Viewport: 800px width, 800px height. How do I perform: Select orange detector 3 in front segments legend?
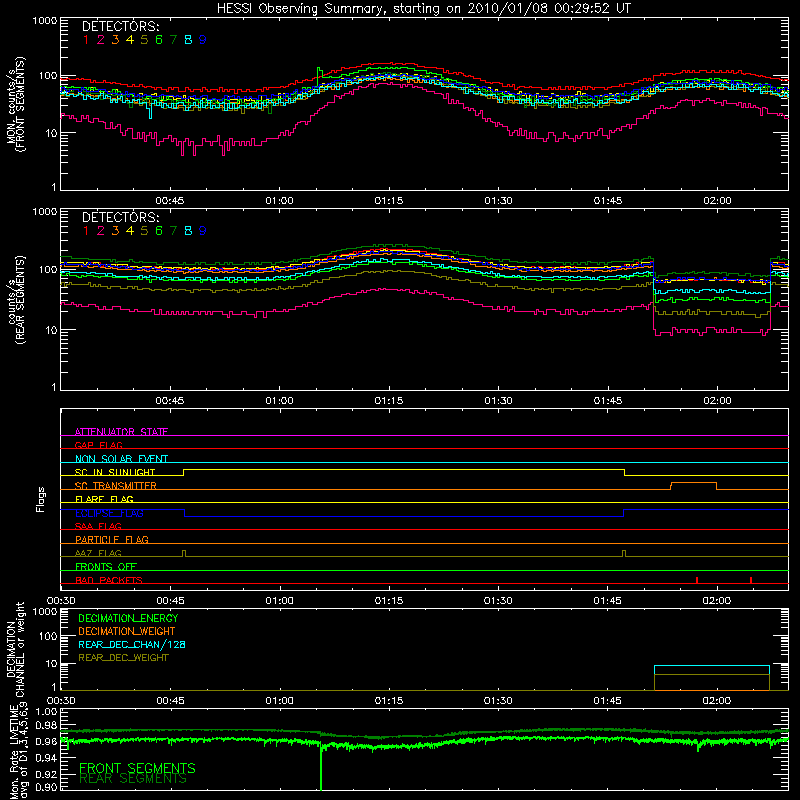[115, 40]
